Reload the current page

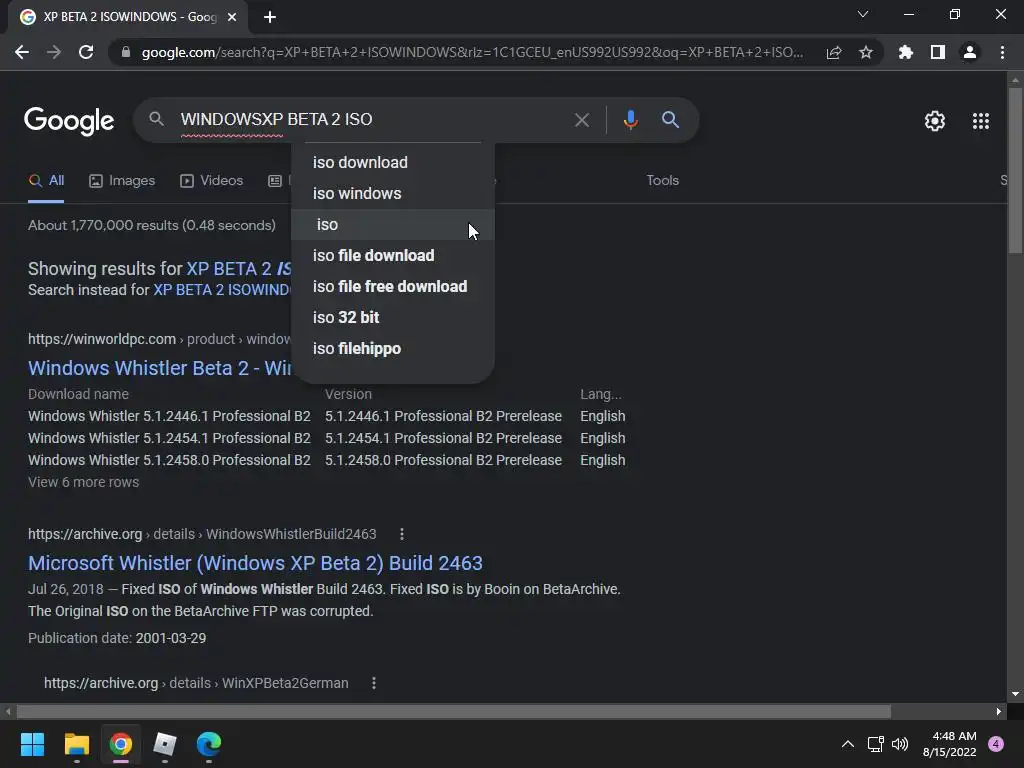[86, 52]
